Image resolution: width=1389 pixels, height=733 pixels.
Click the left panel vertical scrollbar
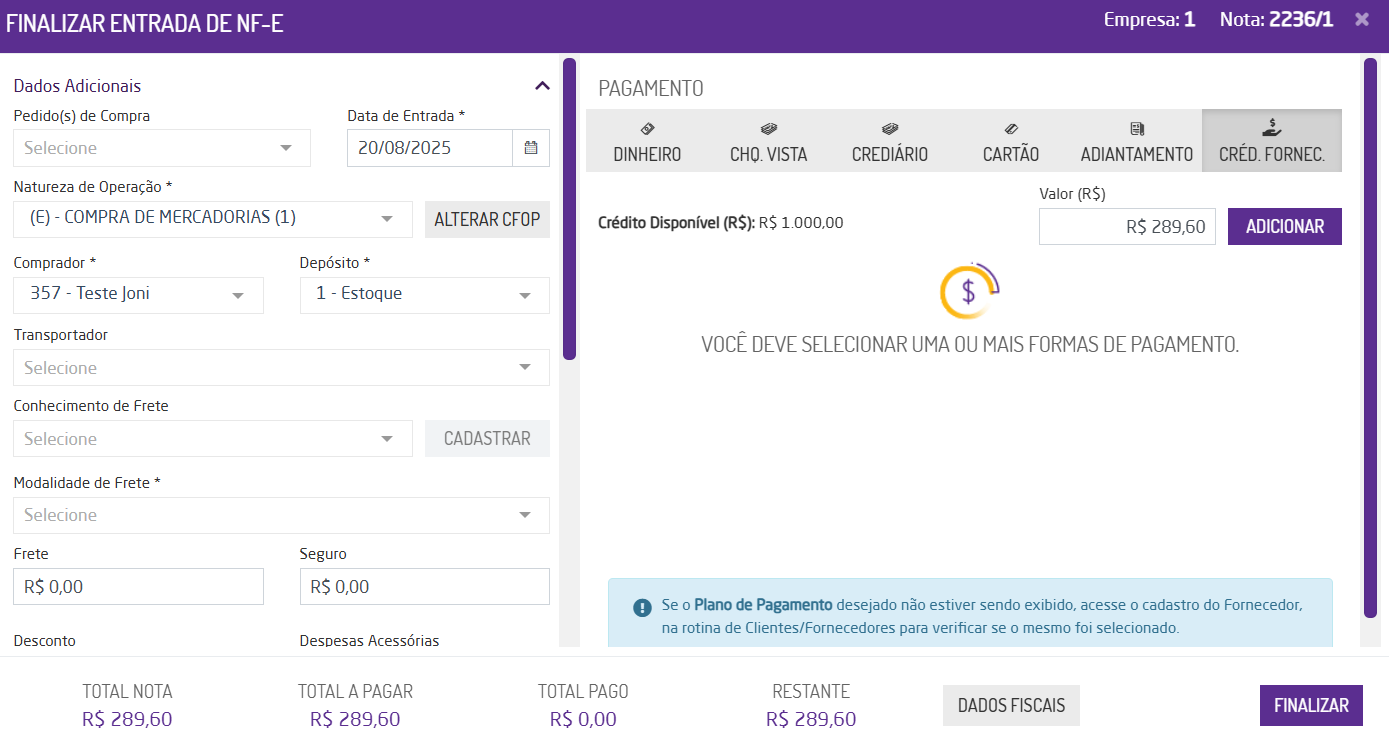[x=569, y=208]
